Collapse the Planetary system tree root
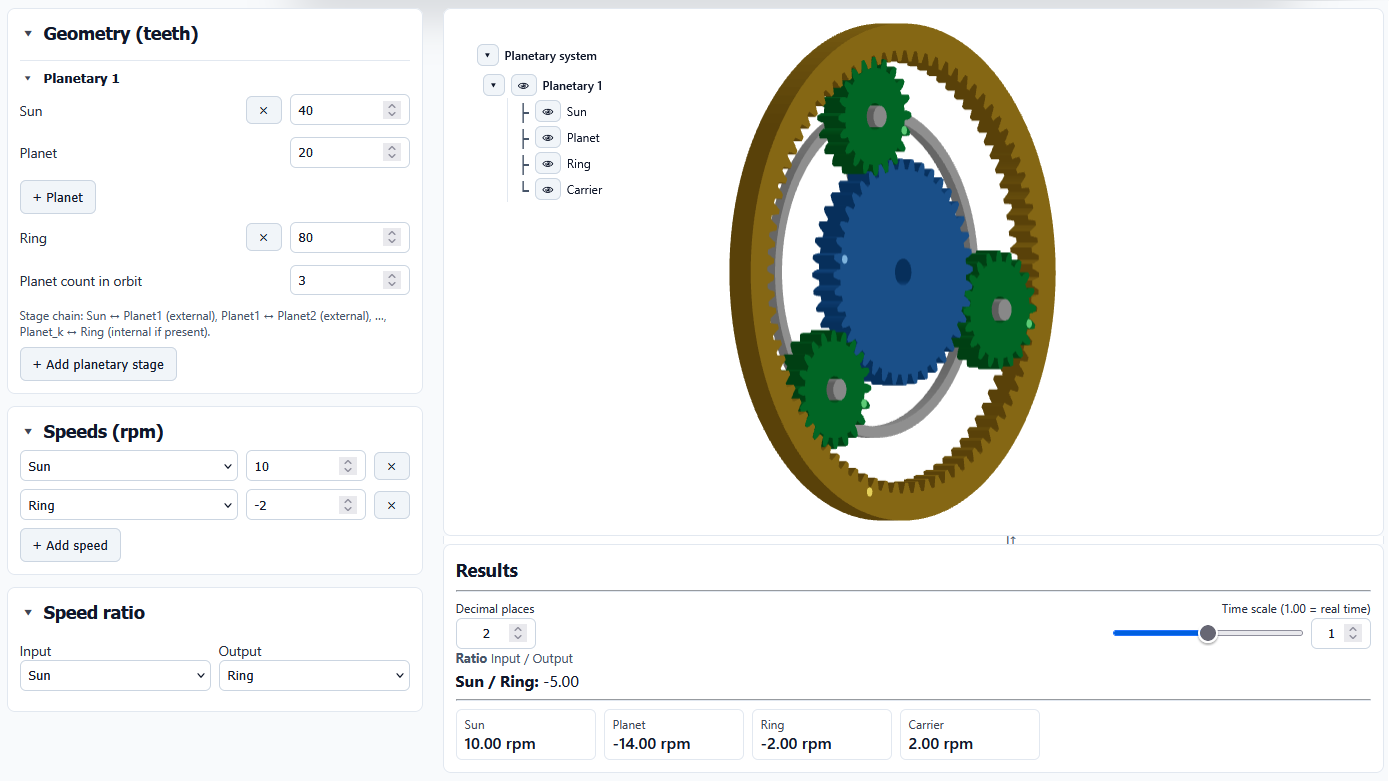 click(x=488, y=56)
